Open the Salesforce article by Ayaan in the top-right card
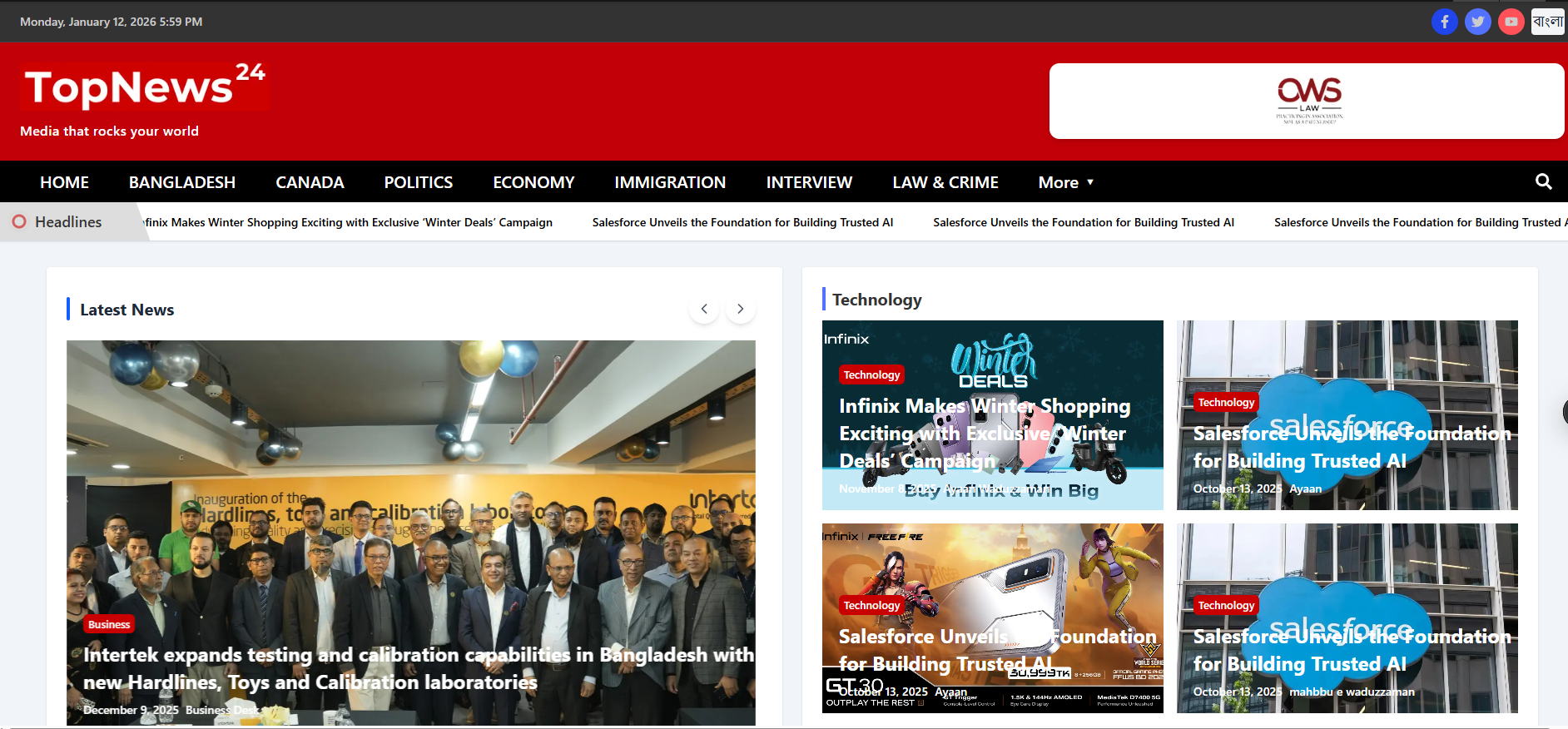Viewport: 1568px width, 729px height. pos(1352,447)
